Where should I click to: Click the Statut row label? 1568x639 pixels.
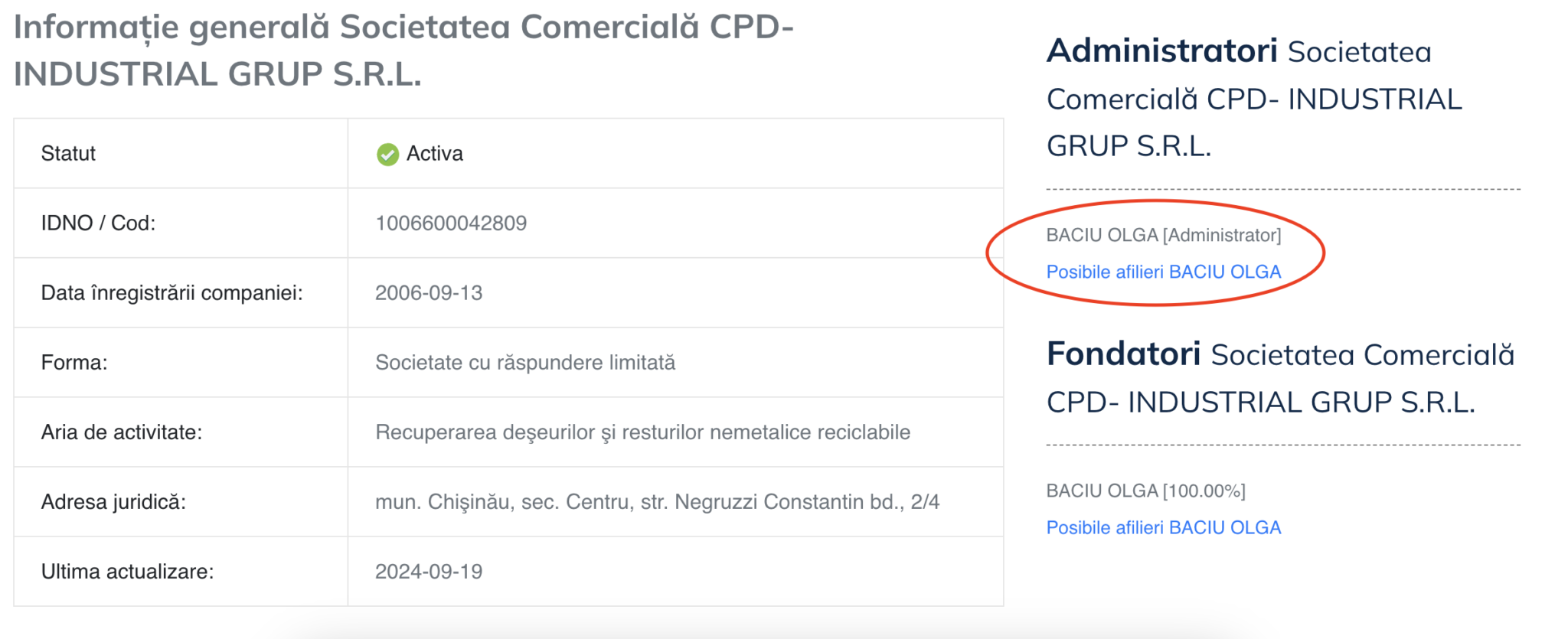pyautogui.click(x=68, y=154)
